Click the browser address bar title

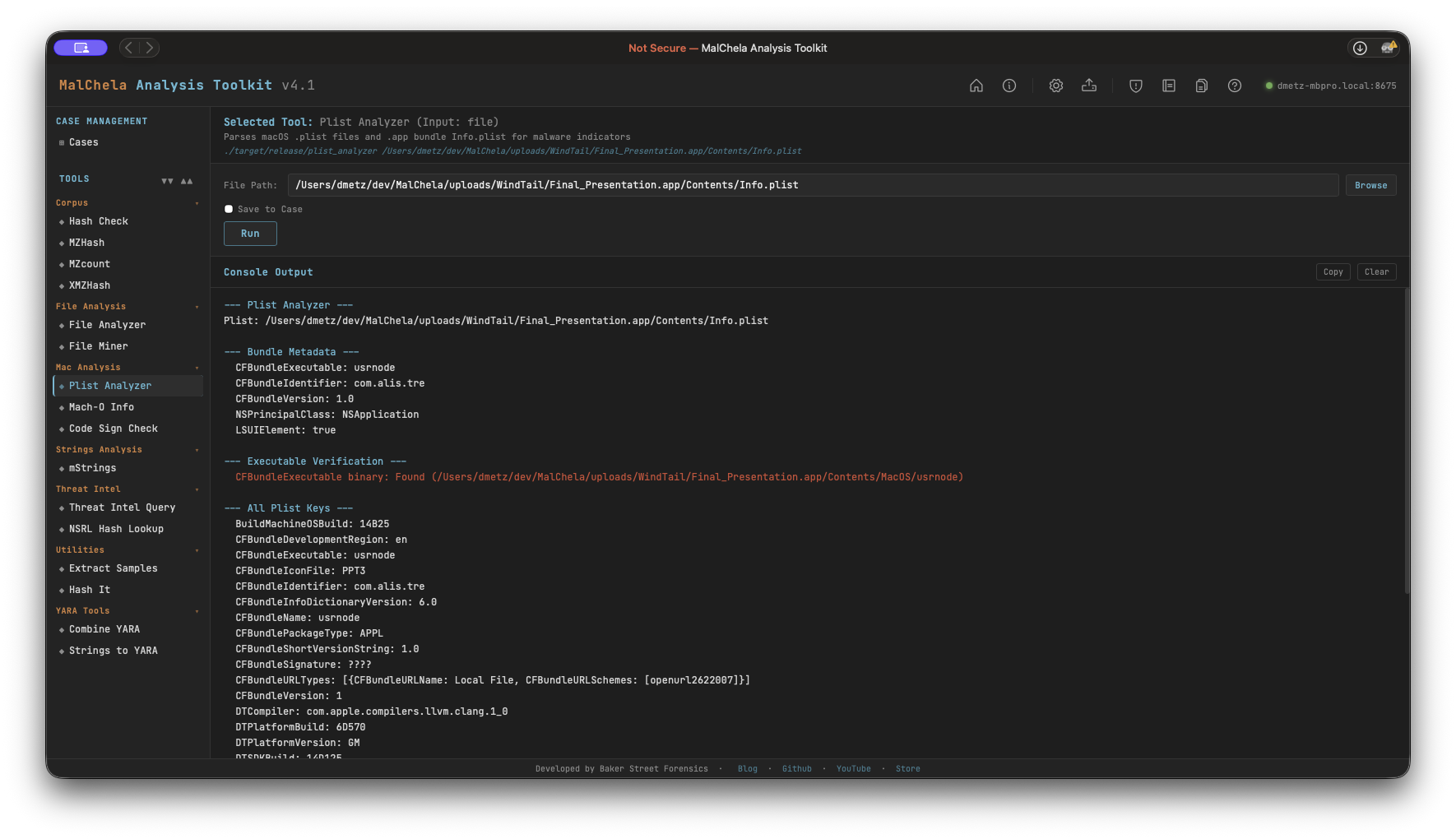[728, 49]
